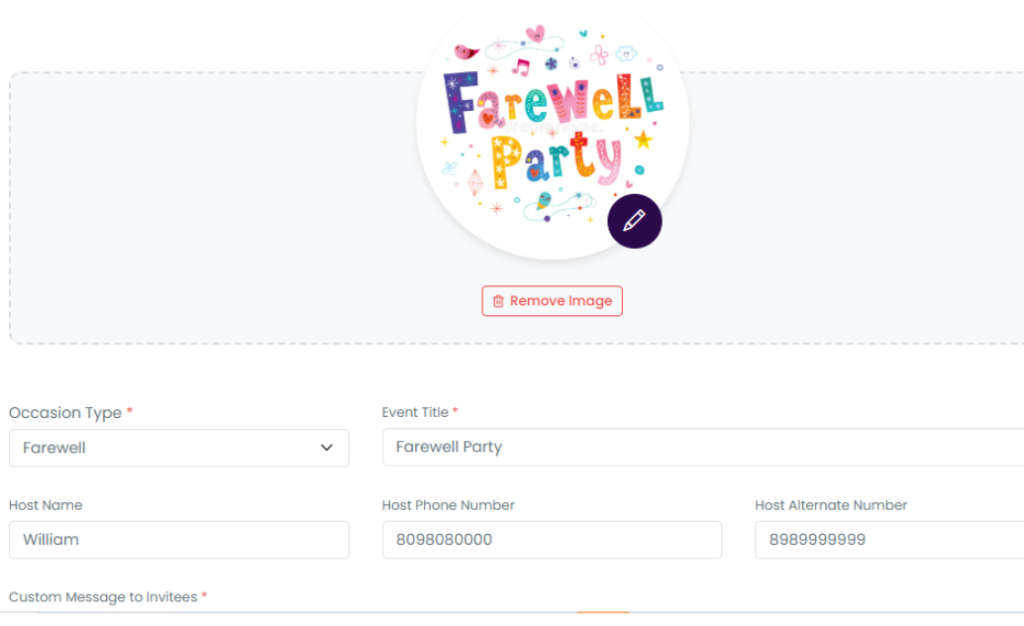Click the '8989999999' alternate number text
Image resolution: width=1024 pixels, height=626 pixels.
[x=817, y=540]
